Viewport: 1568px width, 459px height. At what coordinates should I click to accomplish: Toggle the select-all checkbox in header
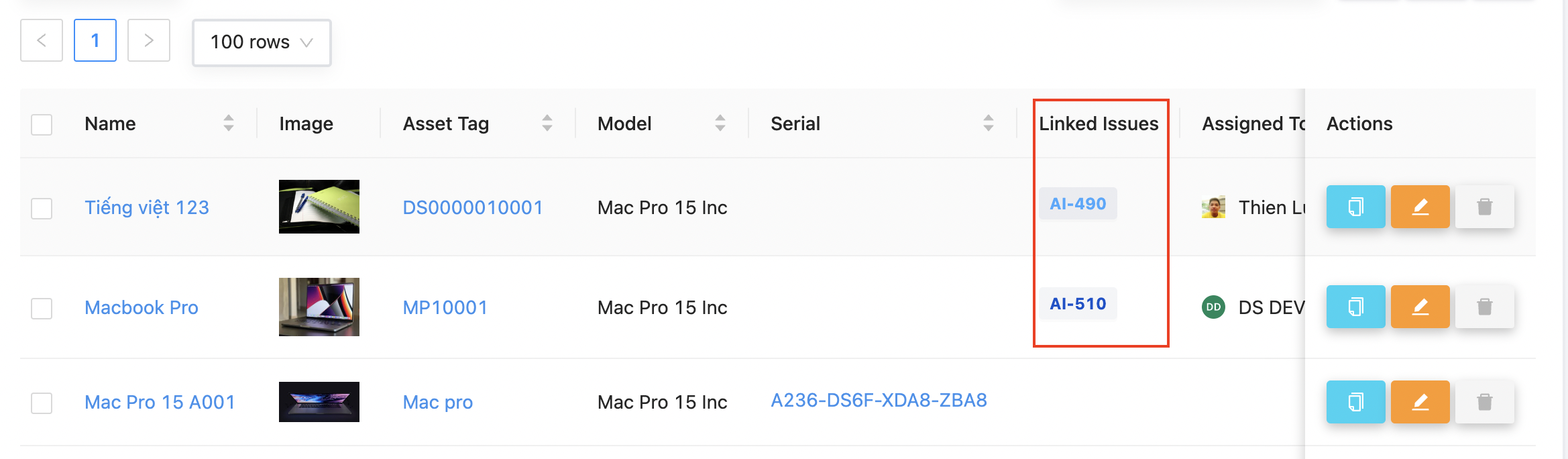(x=42, y=125)
